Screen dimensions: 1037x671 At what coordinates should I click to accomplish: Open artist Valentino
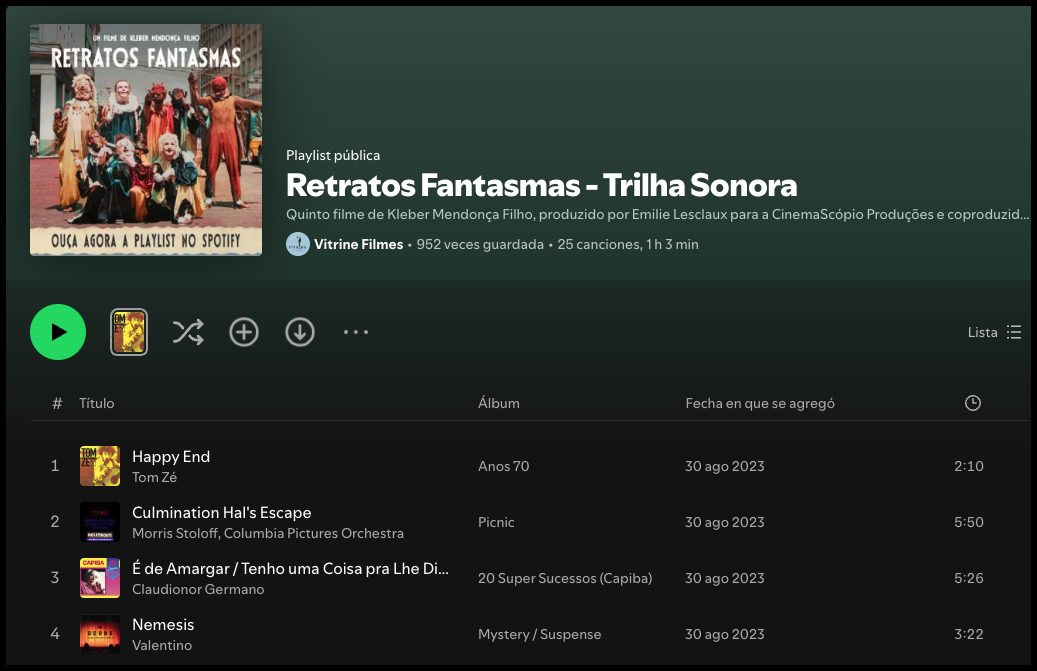(162, 645)
